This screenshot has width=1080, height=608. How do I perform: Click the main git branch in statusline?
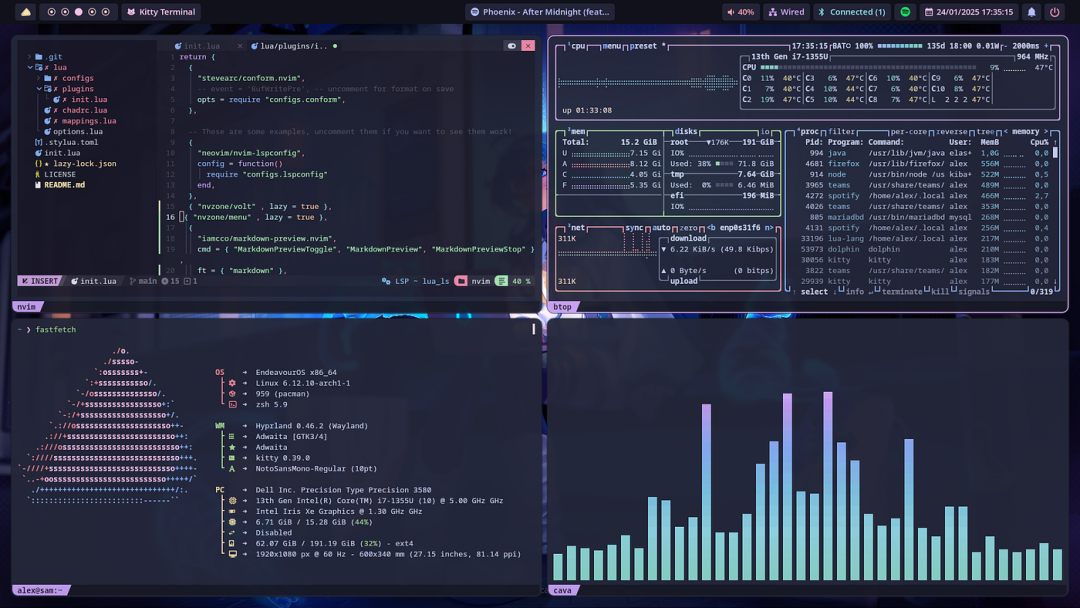coord(143,281)
